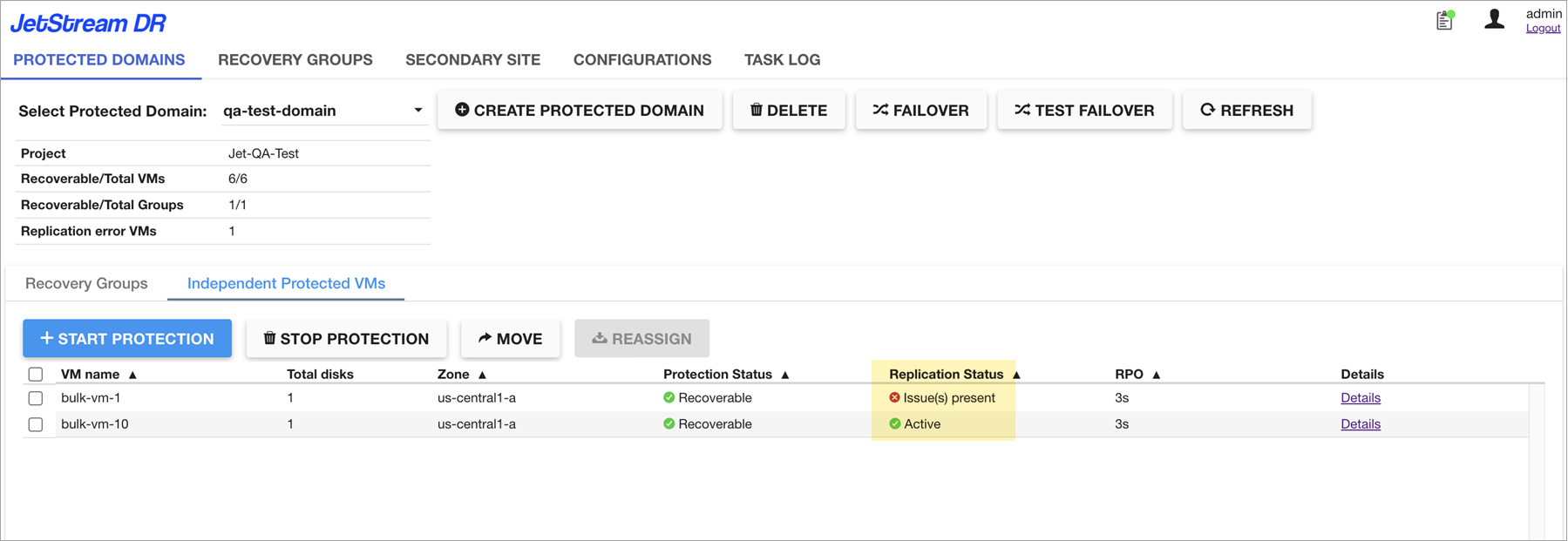Screen dimensions: 1568x541
Task: Start a Failover
Action: pyautogui.click(x=921, y=111)
